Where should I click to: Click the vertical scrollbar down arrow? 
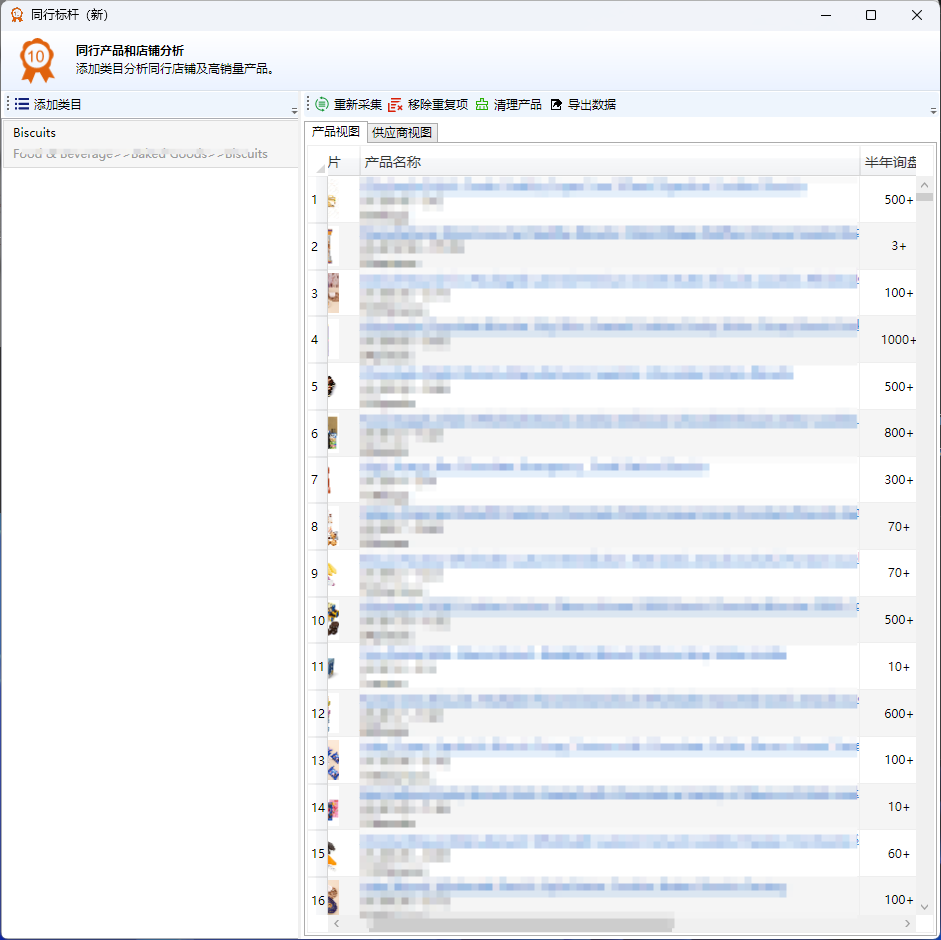[x=925, y=906]
